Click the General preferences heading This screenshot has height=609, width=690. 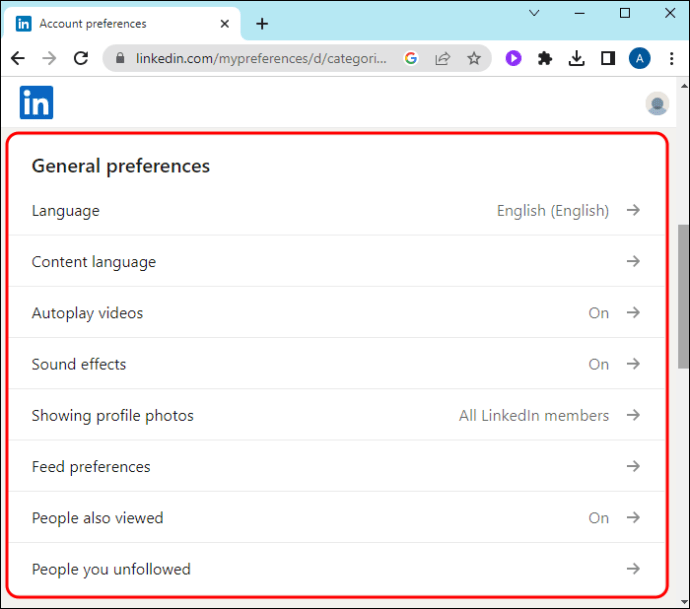point(121,166)
